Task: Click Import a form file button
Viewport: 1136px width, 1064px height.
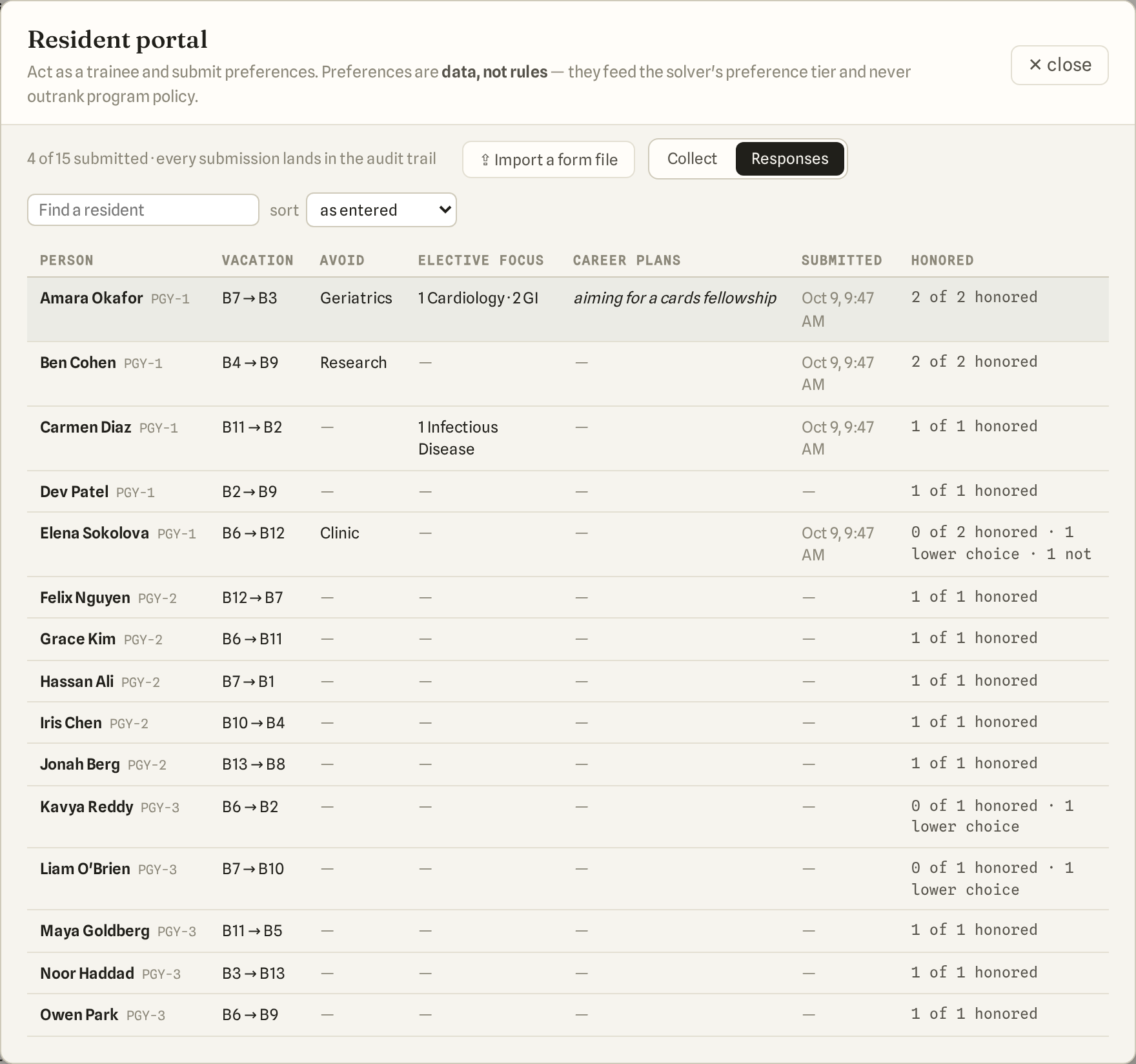Action: tap(549, 159)
